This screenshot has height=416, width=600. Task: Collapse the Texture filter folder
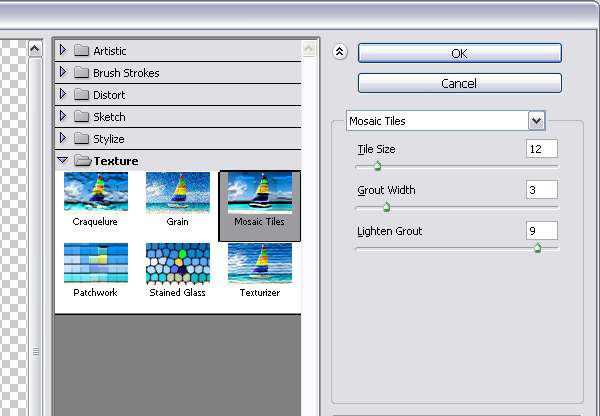(x=63, y=160)
